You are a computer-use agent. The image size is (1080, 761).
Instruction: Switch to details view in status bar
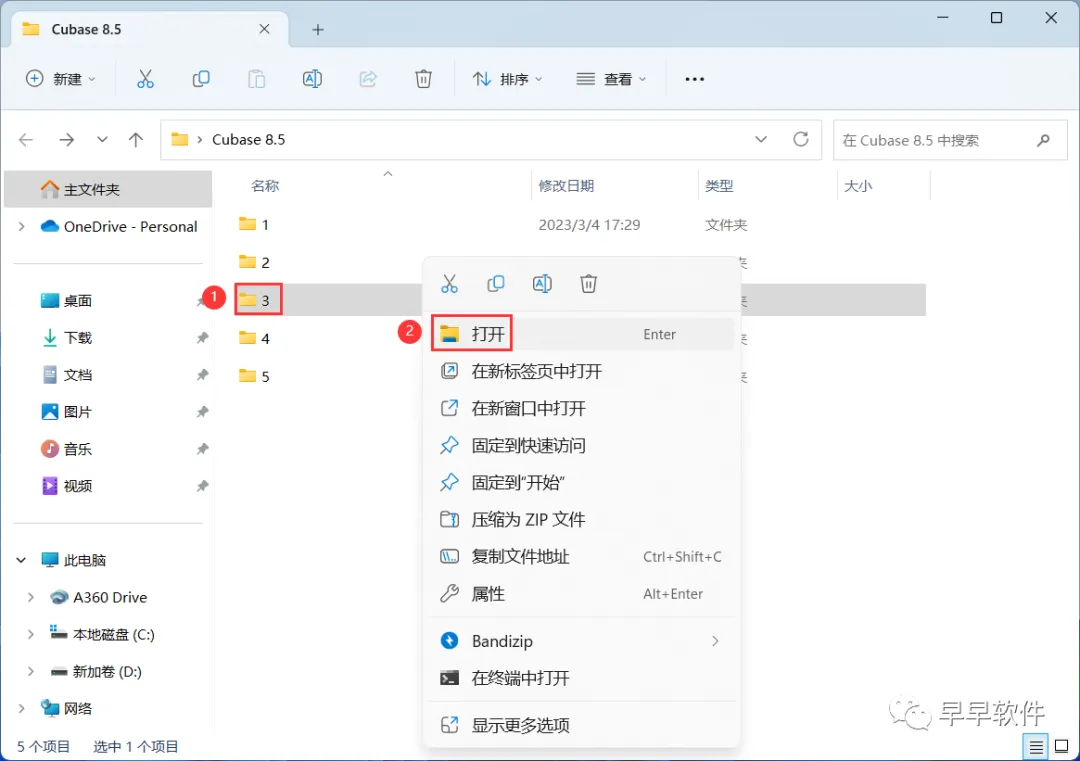(1035, 746)
